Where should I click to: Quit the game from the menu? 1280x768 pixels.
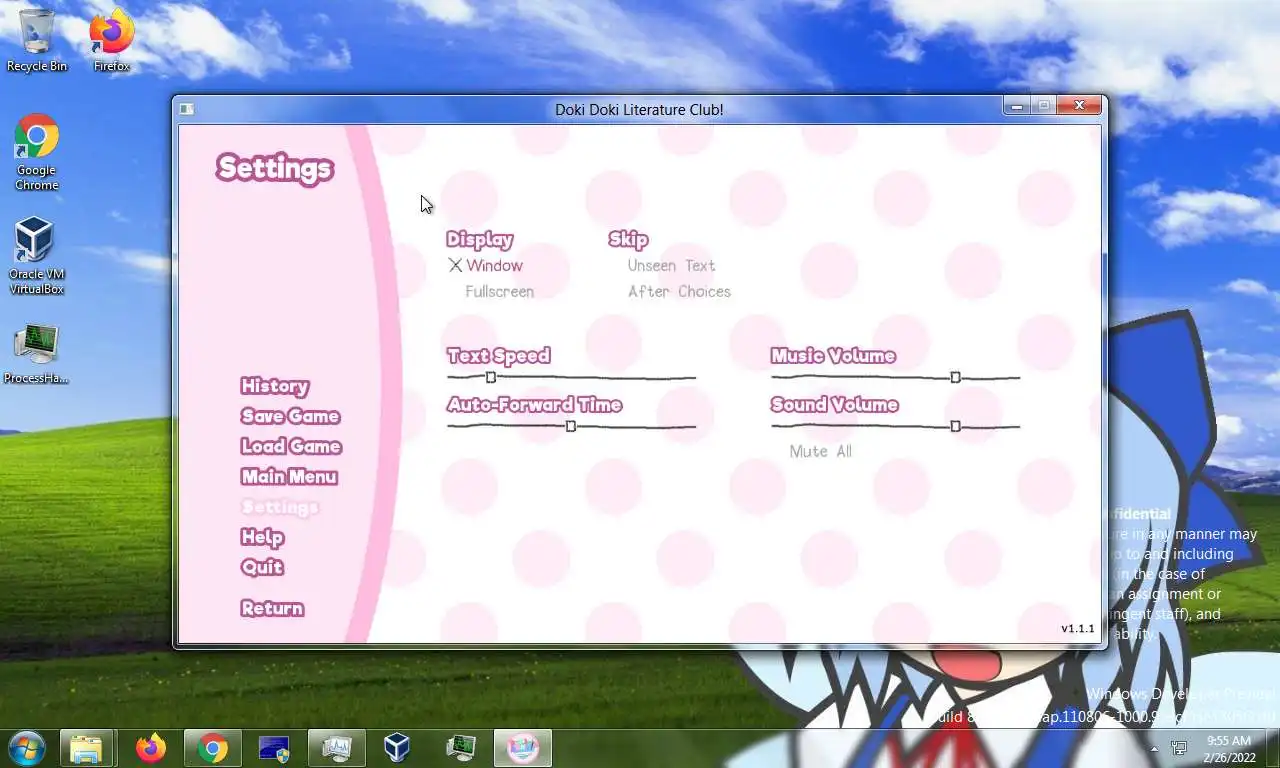(262, 567)
